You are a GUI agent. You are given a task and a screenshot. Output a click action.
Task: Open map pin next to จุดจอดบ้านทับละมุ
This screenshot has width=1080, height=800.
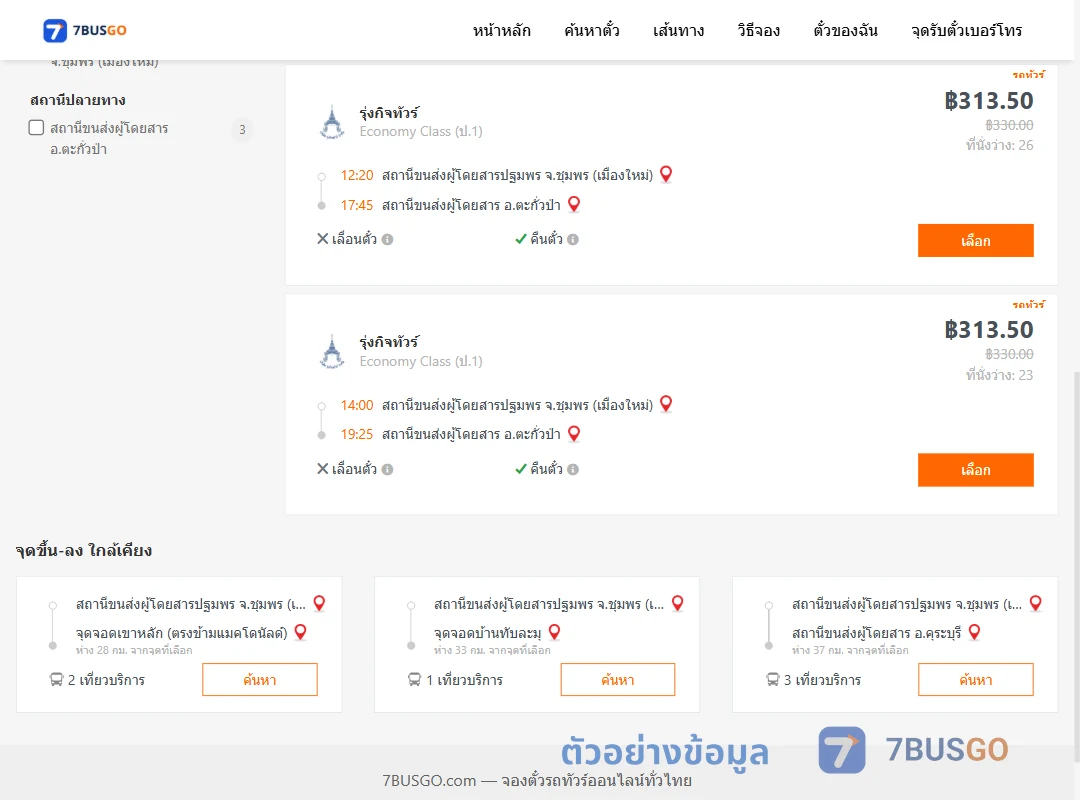tap(554, 632)
